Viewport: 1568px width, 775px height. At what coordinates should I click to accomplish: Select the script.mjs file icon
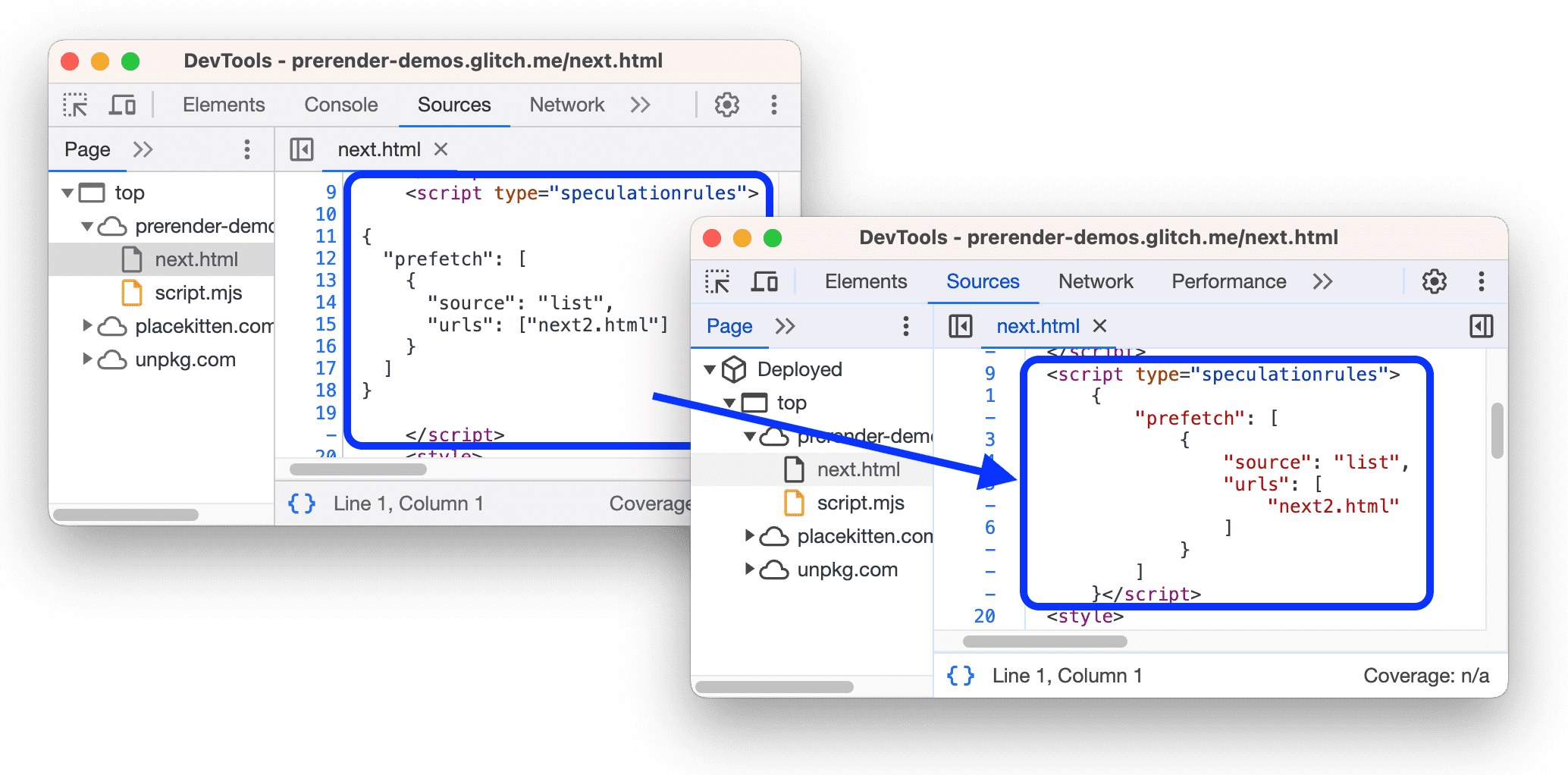793,502
